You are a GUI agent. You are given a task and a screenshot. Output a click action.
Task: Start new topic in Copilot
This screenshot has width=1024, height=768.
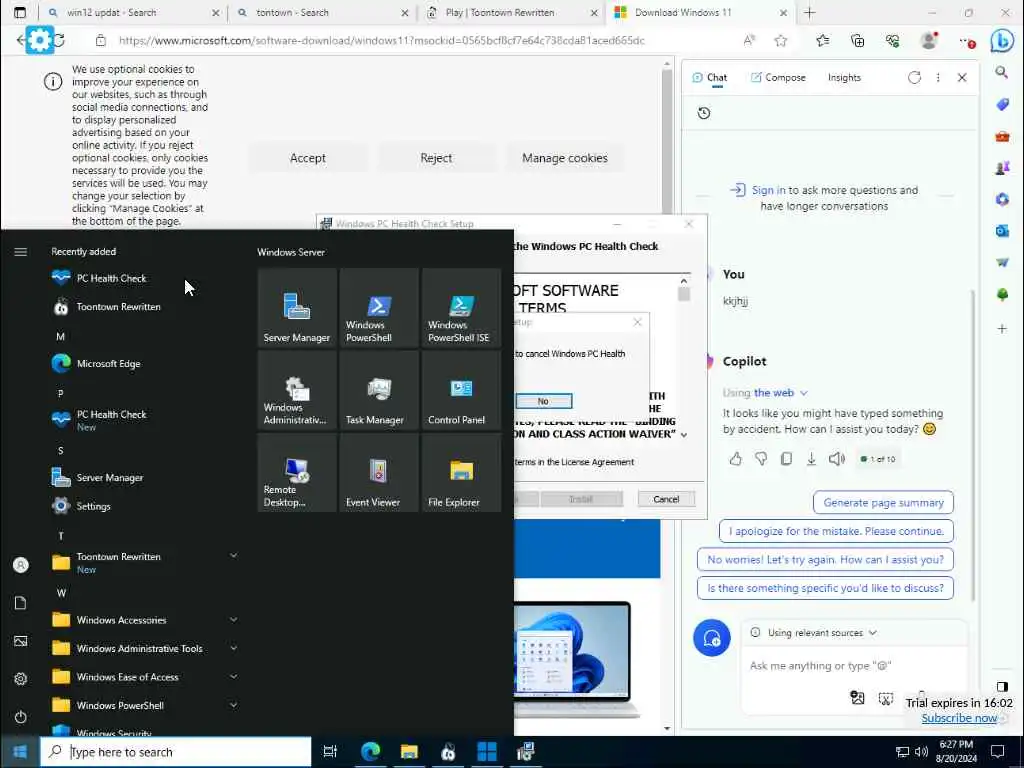[712, 638]
